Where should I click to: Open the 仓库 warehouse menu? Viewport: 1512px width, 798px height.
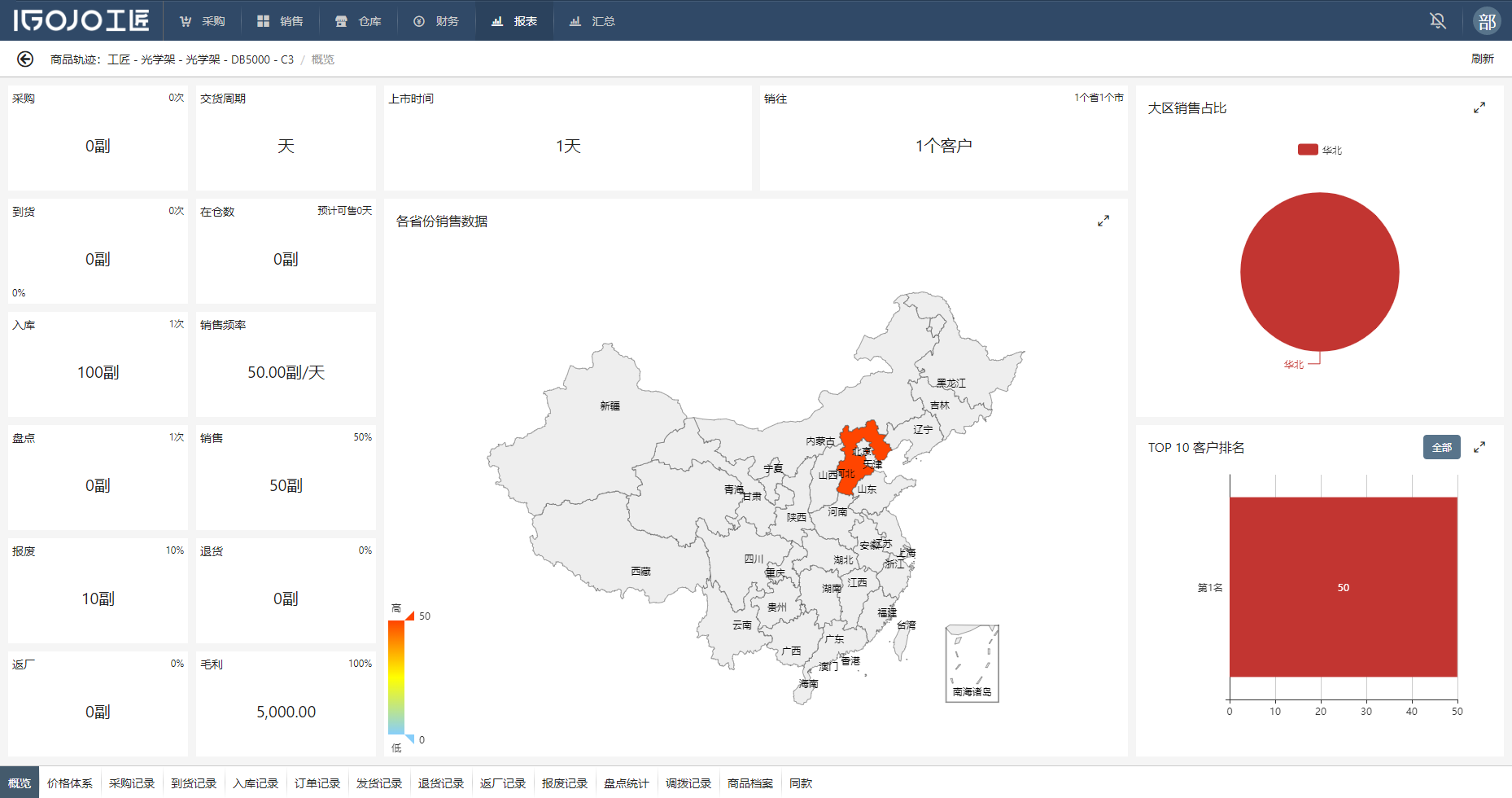359,21
